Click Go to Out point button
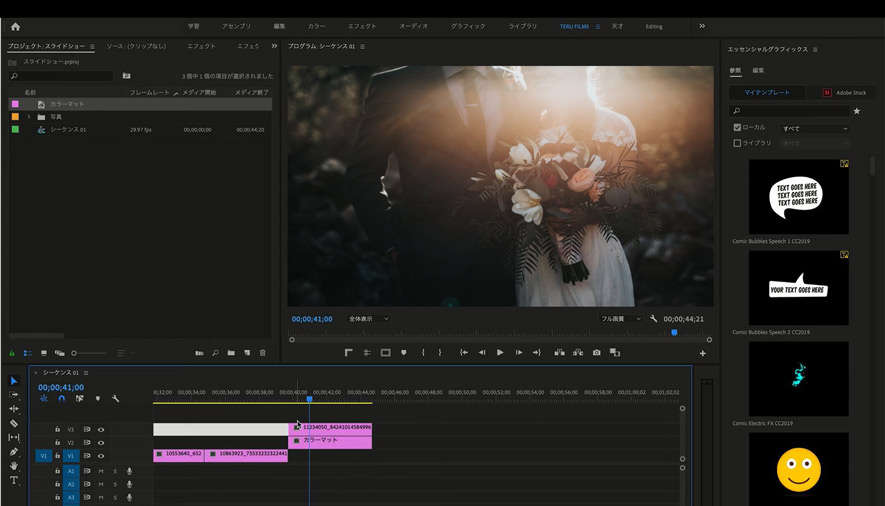The height and width of the screenshot is (506, 885). tap(536, 353)
